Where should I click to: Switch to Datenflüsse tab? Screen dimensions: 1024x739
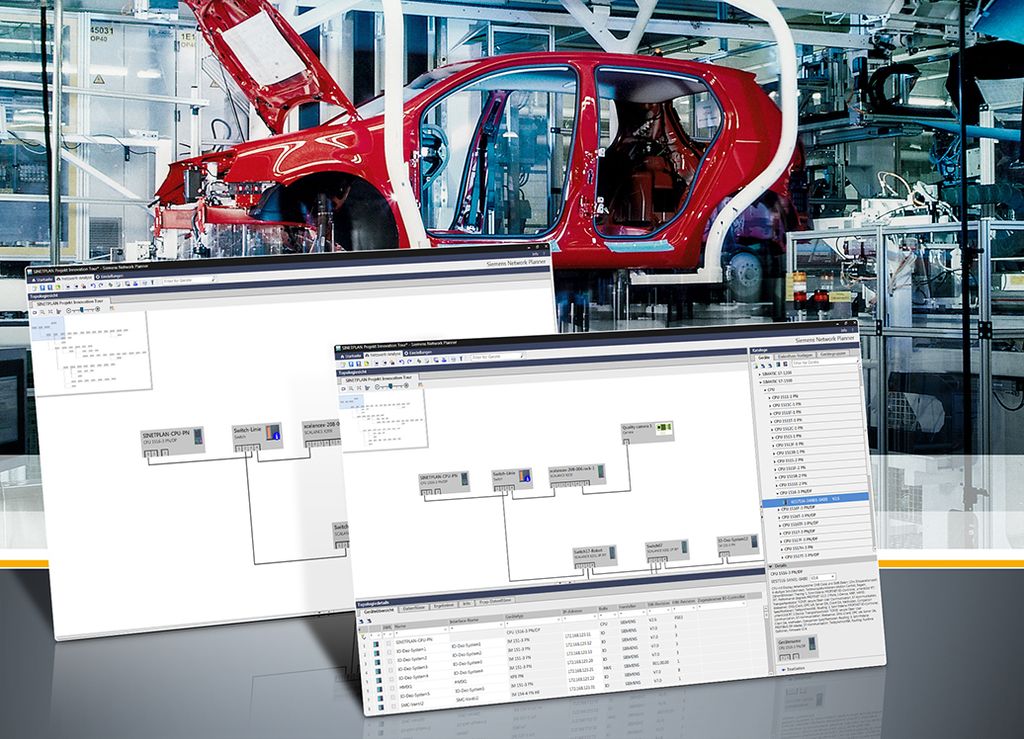pyautogui.click(x=414, y=607)
